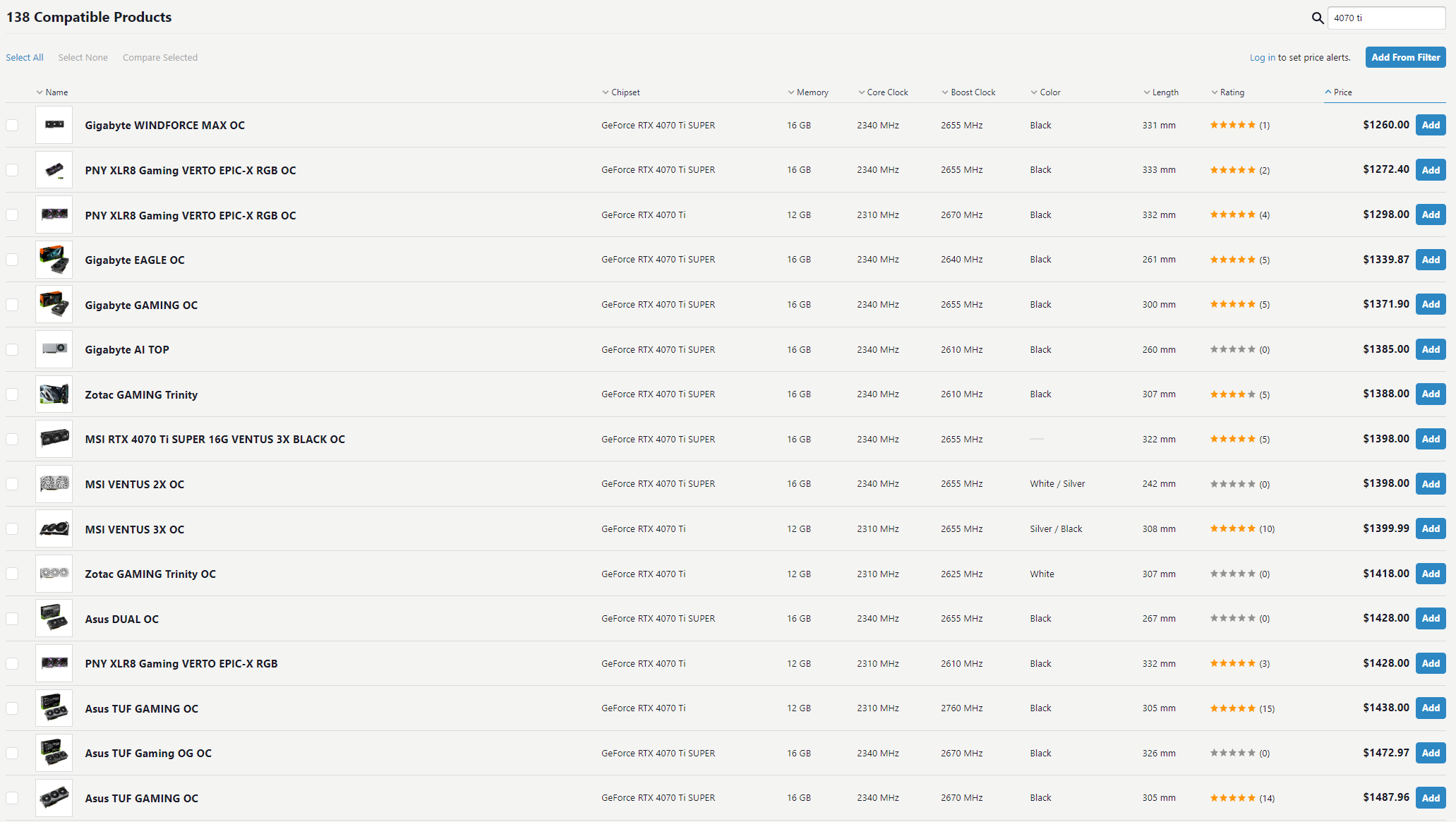Screen dimensions: 1456x822
Task: Click the search magnifier icon
Action: pyautogui.click(x=1317, y=18)
